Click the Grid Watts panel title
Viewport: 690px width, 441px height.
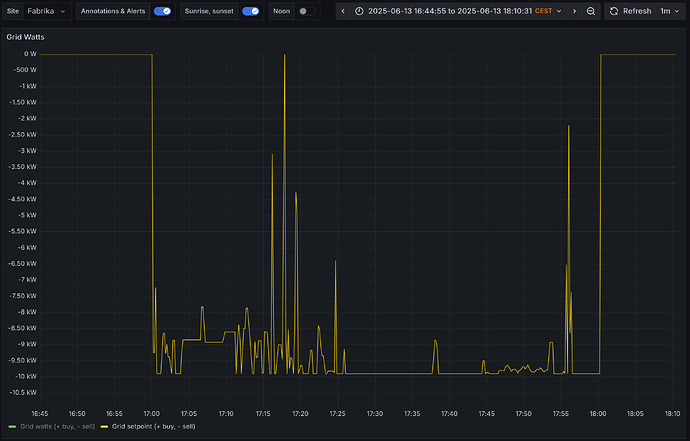tap(26, 37)
